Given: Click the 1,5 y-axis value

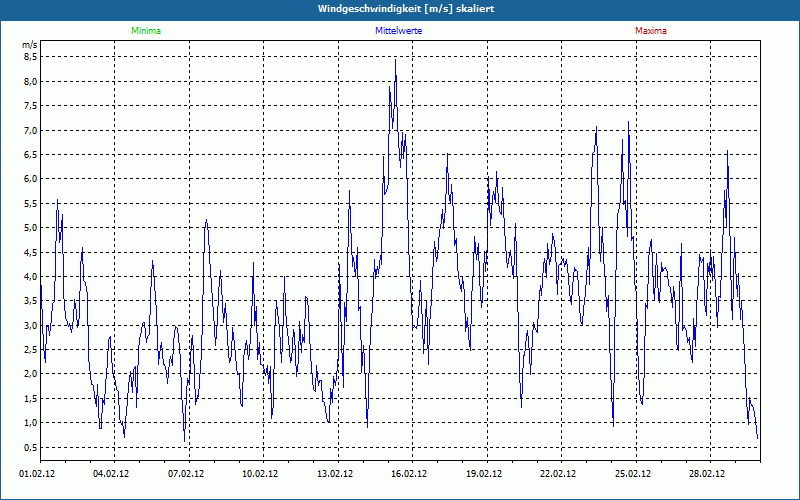Looking at the screenshot, I should pos(31,398).
